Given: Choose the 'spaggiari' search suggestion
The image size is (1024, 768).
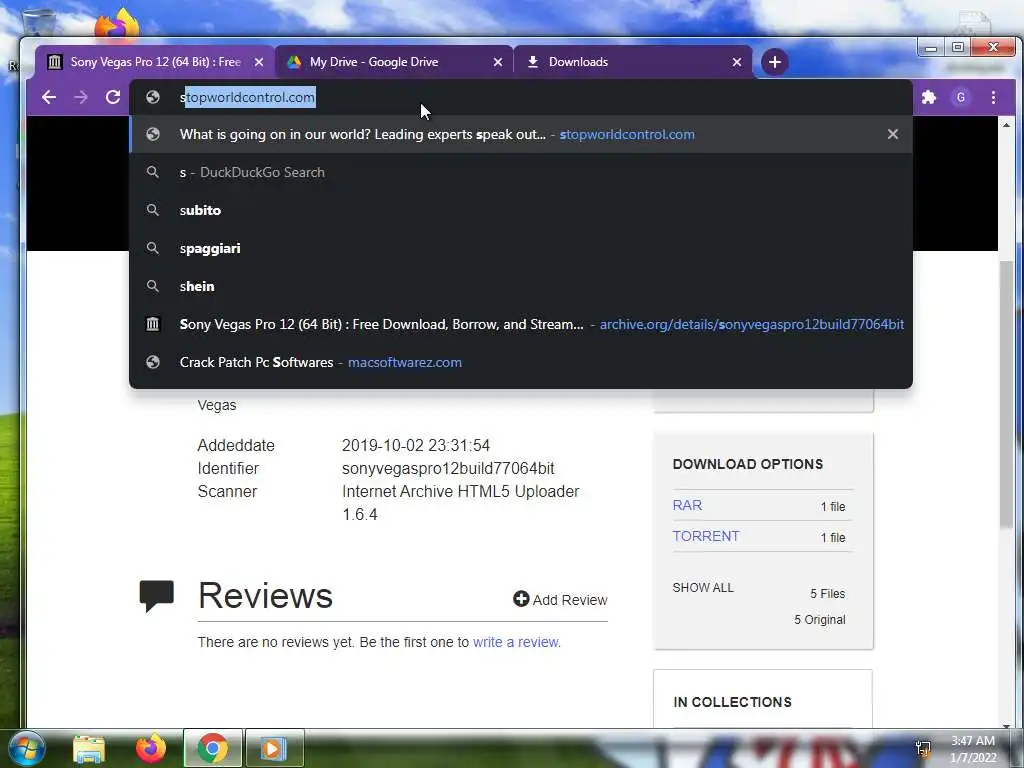Looking at the screenshot, I should tap(520, 248).
